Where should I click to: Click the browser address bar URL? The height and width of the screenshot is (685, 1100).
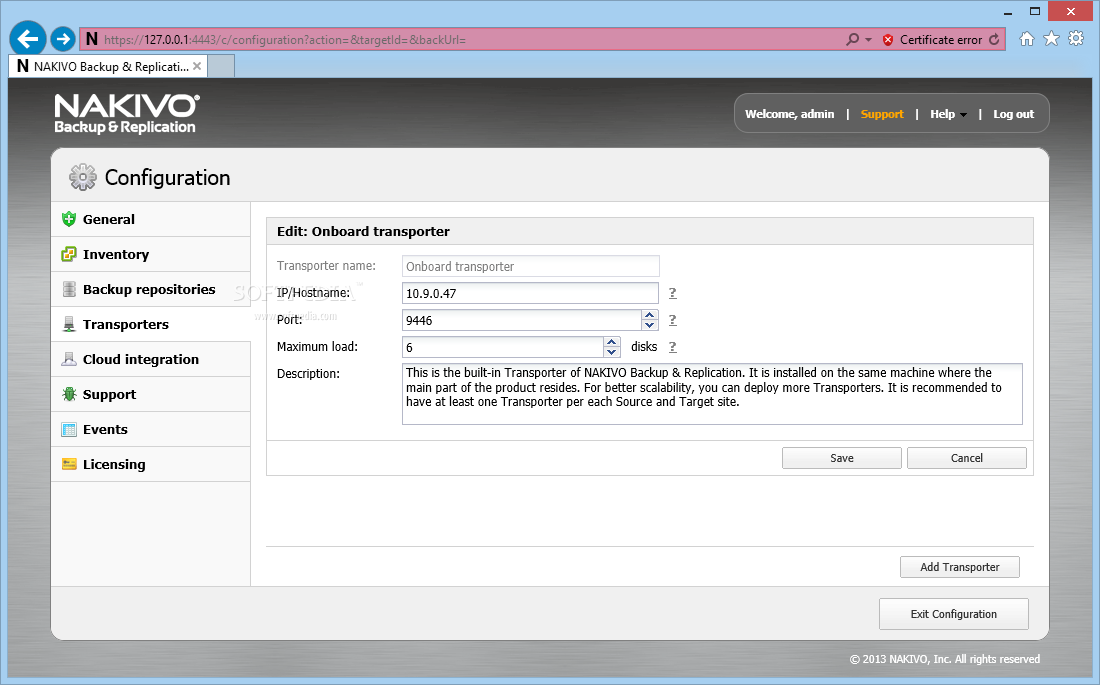tap(285, 40)
